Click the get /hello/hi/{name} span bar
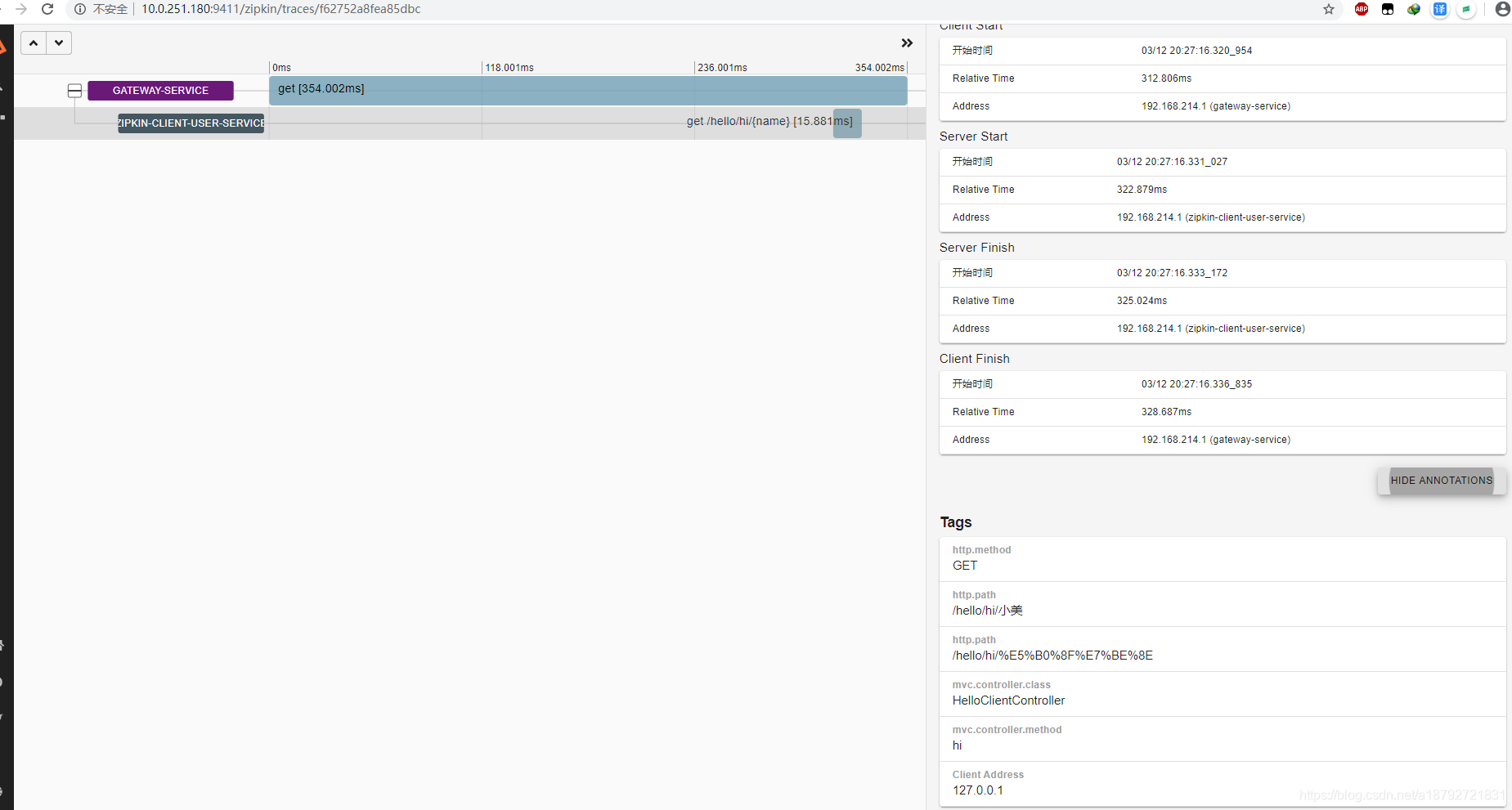 pos(847,123)
